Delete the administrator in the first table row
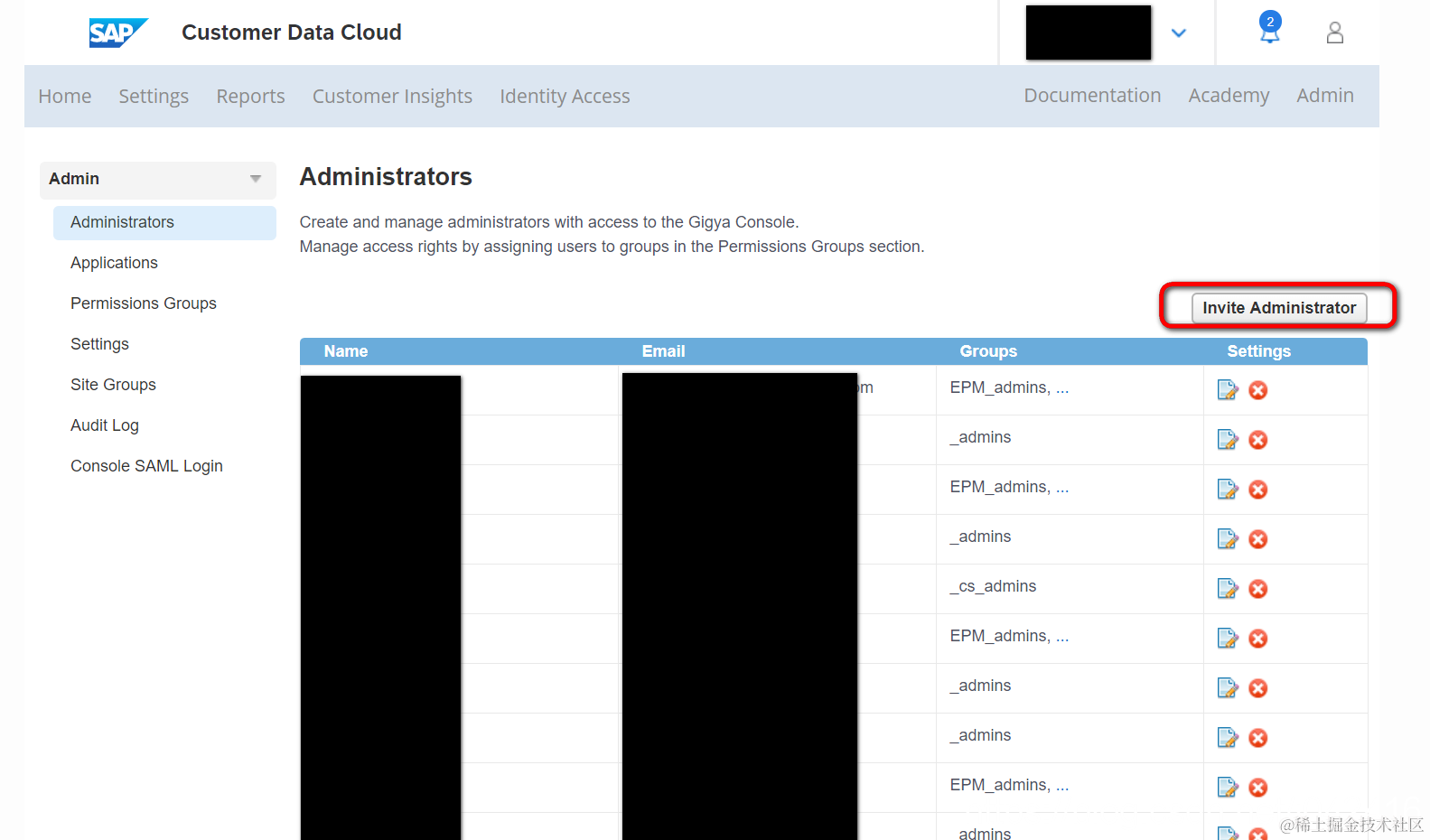 (x=1257, y=390)
